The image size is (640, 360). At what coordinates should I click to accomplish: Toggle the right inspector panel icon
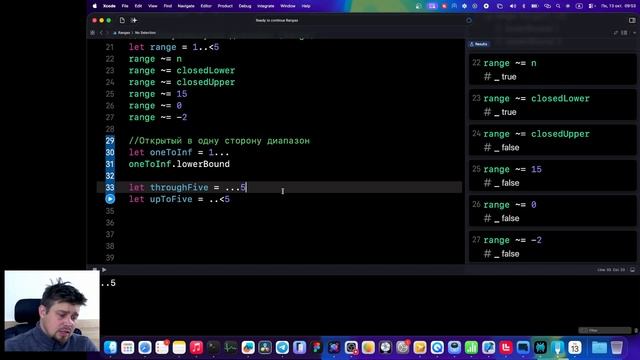[x=632, y=20]
